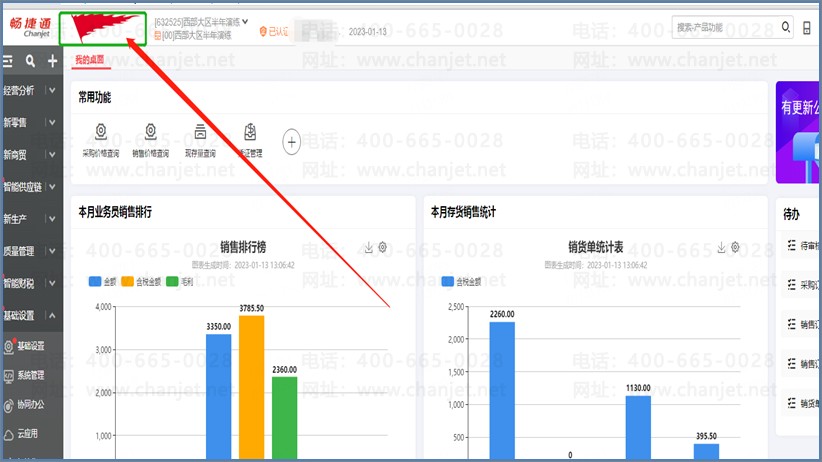Open 系统管理 in the sidebar

point(24,375)
